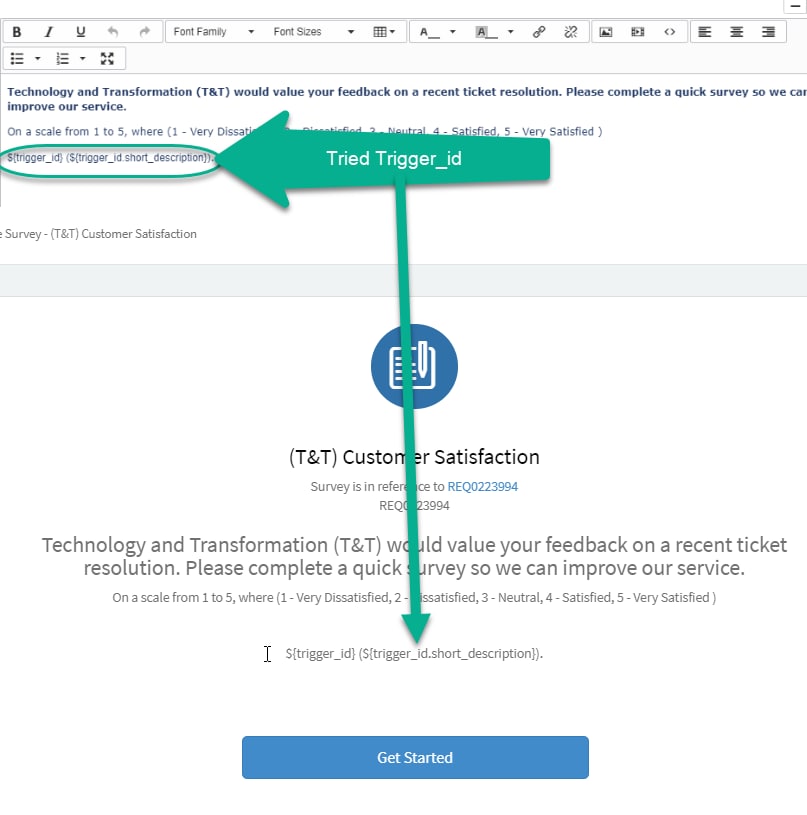Click the undo arrow
Screen dimensions: 807x815
point(113,32)
